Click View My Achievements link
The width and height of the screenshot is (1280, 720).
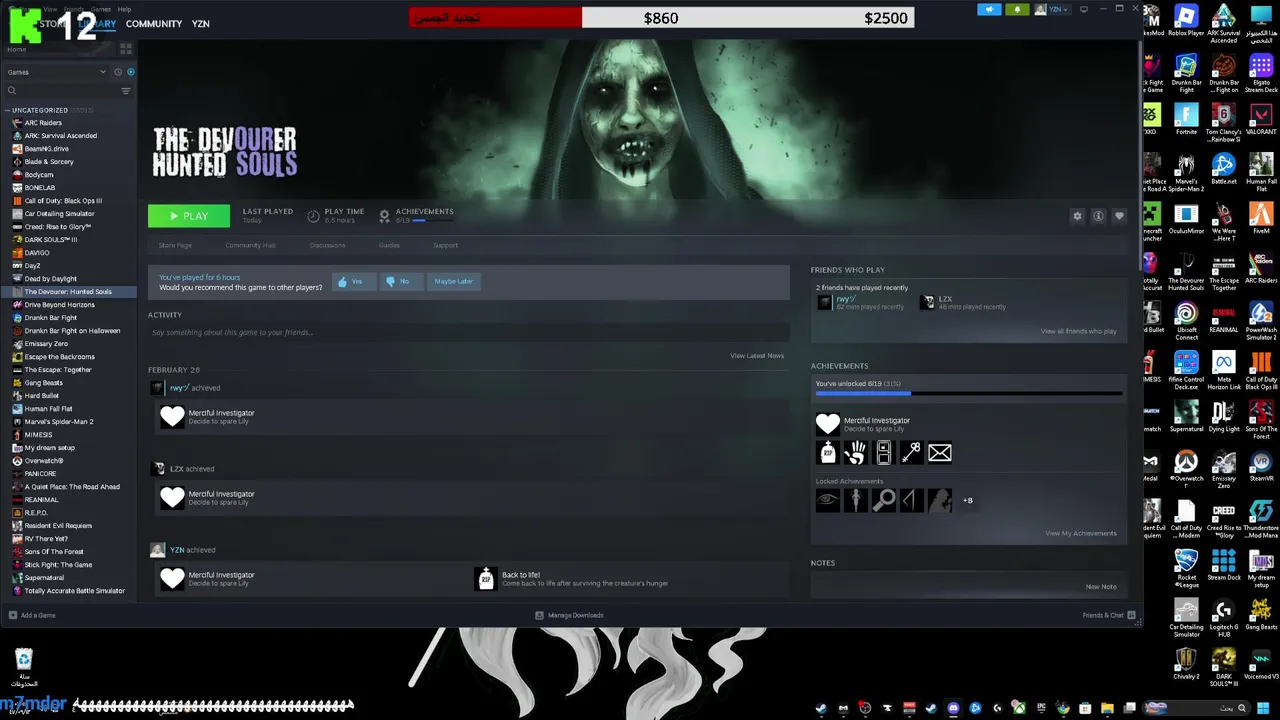click(1080, 533)
